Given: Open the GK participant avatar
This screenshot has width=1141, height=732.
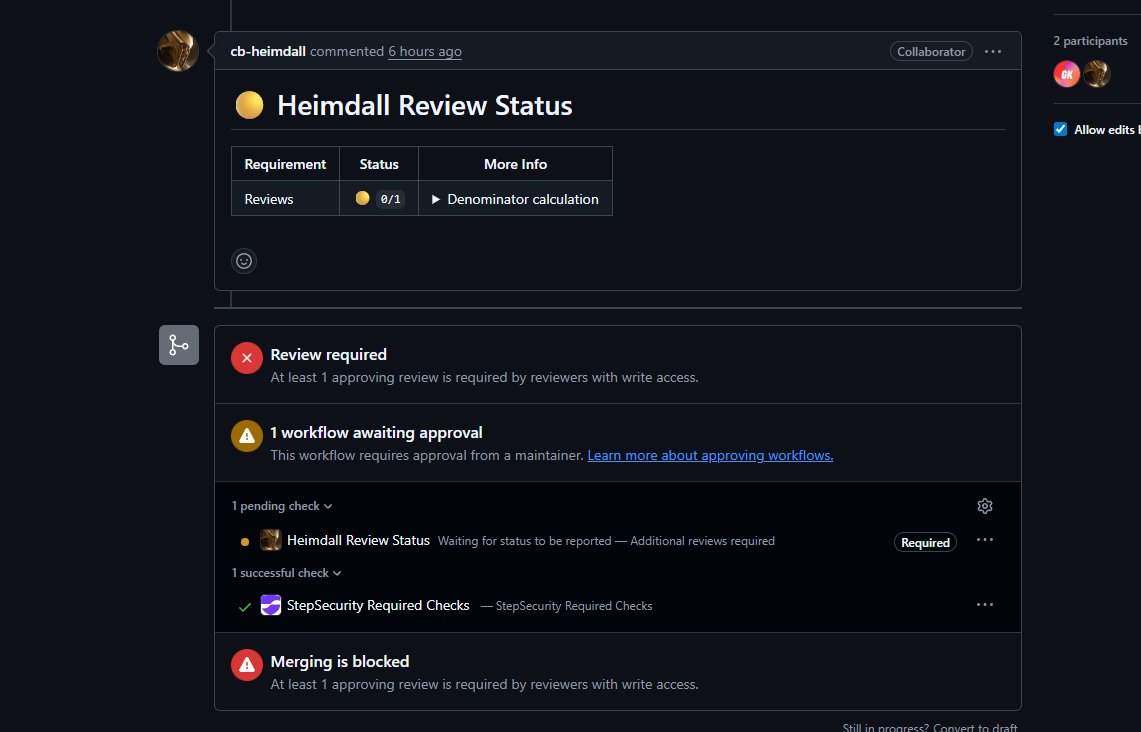Looking at the screenshot, I should (x=1067, y=73).
